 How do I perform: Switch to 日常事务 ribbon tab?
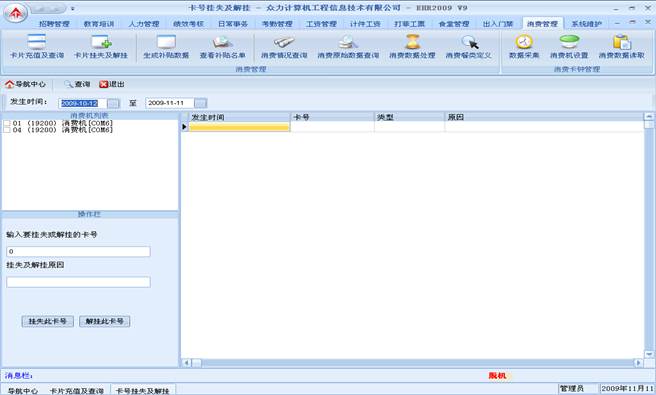(233, 24)
